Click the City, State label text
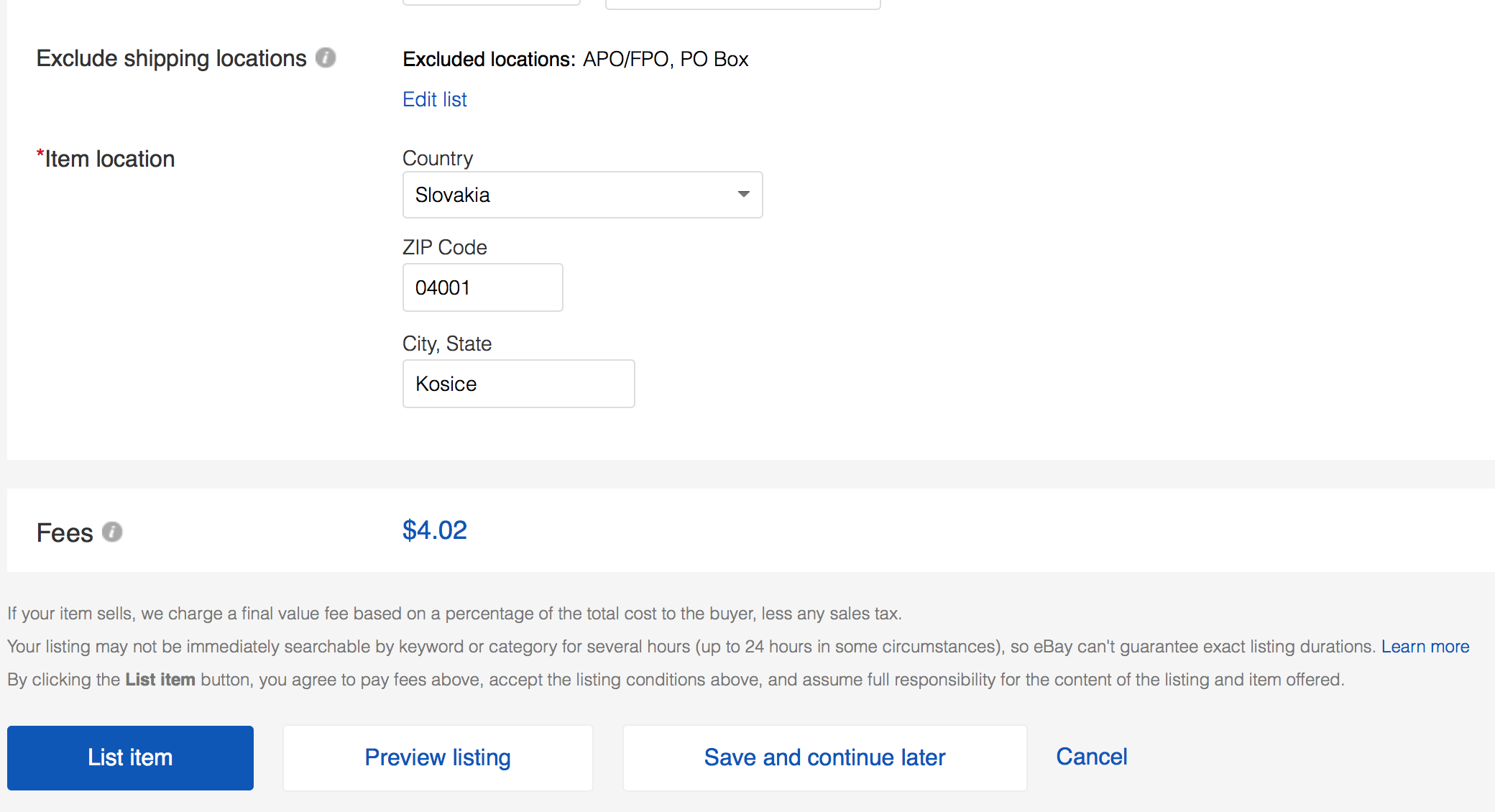This screenshot has height=812, width=1495. tap(446, 343)
